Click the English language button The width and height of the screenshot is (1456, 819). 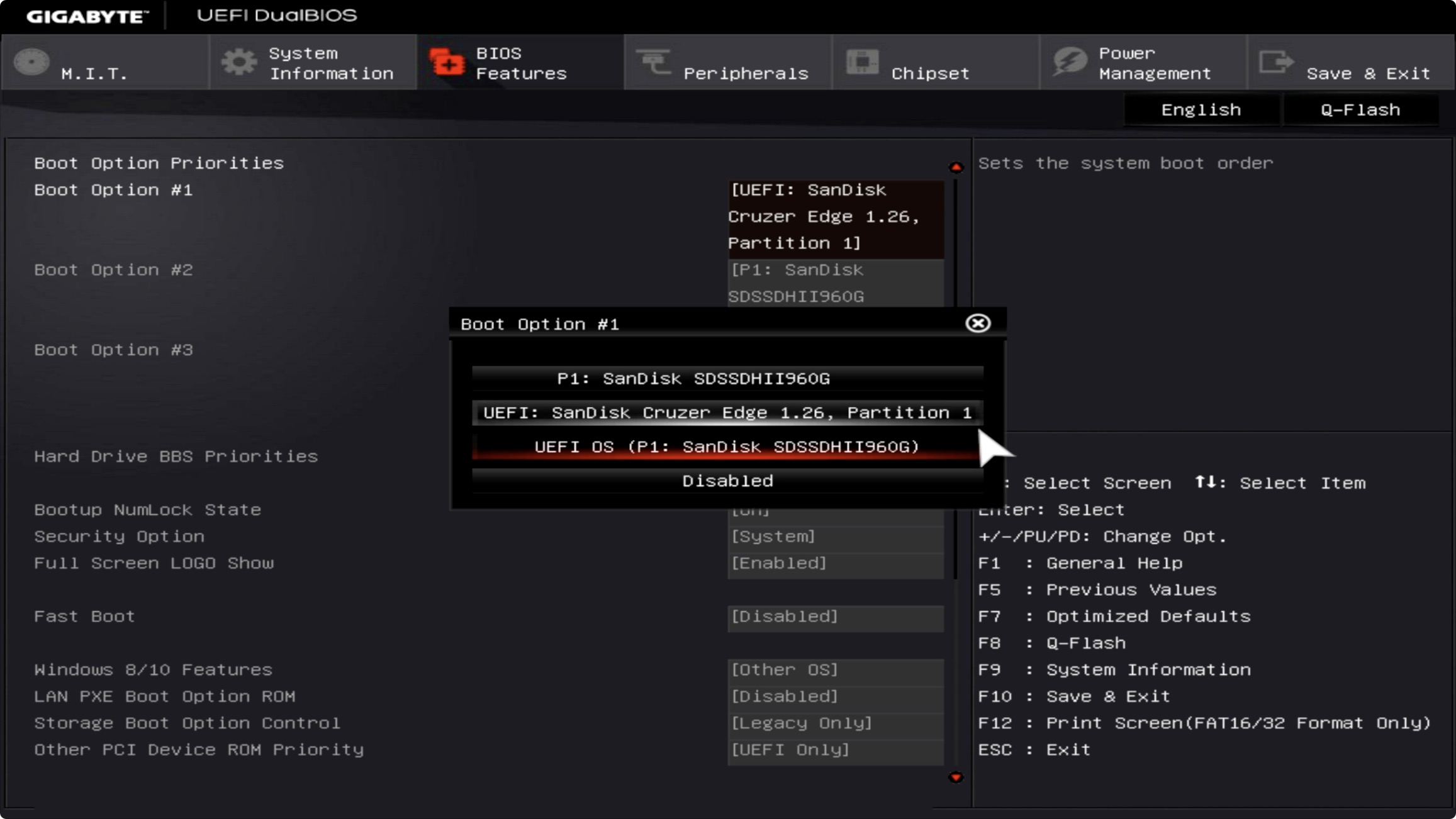coord(1201,110)
